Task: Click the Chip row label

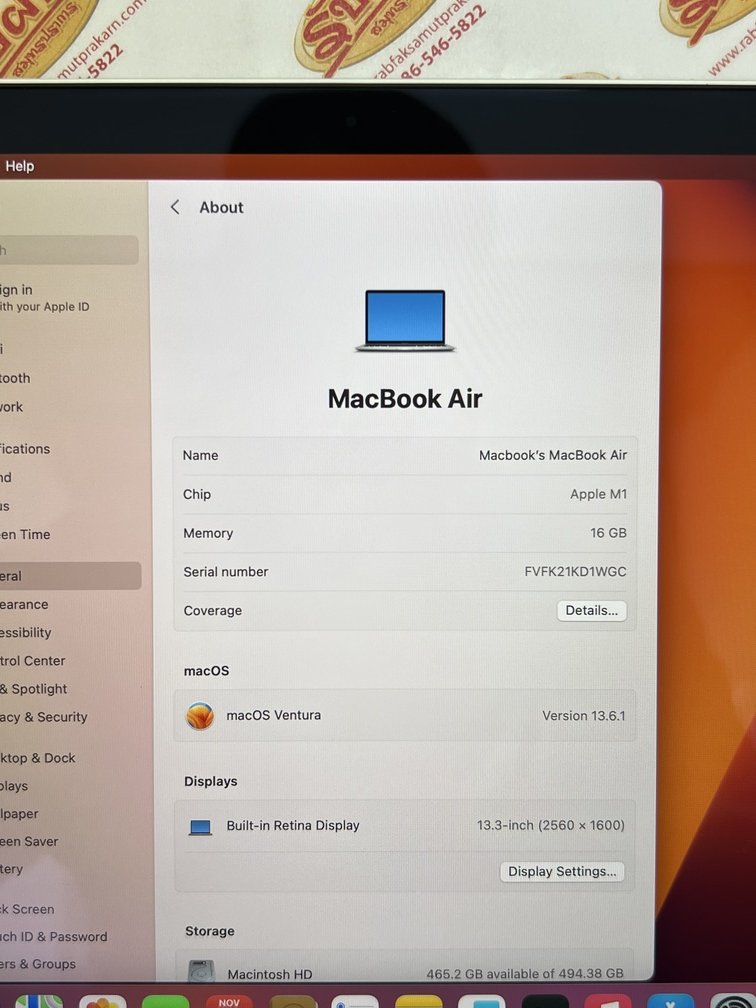Action: click(x=197, y=494)
